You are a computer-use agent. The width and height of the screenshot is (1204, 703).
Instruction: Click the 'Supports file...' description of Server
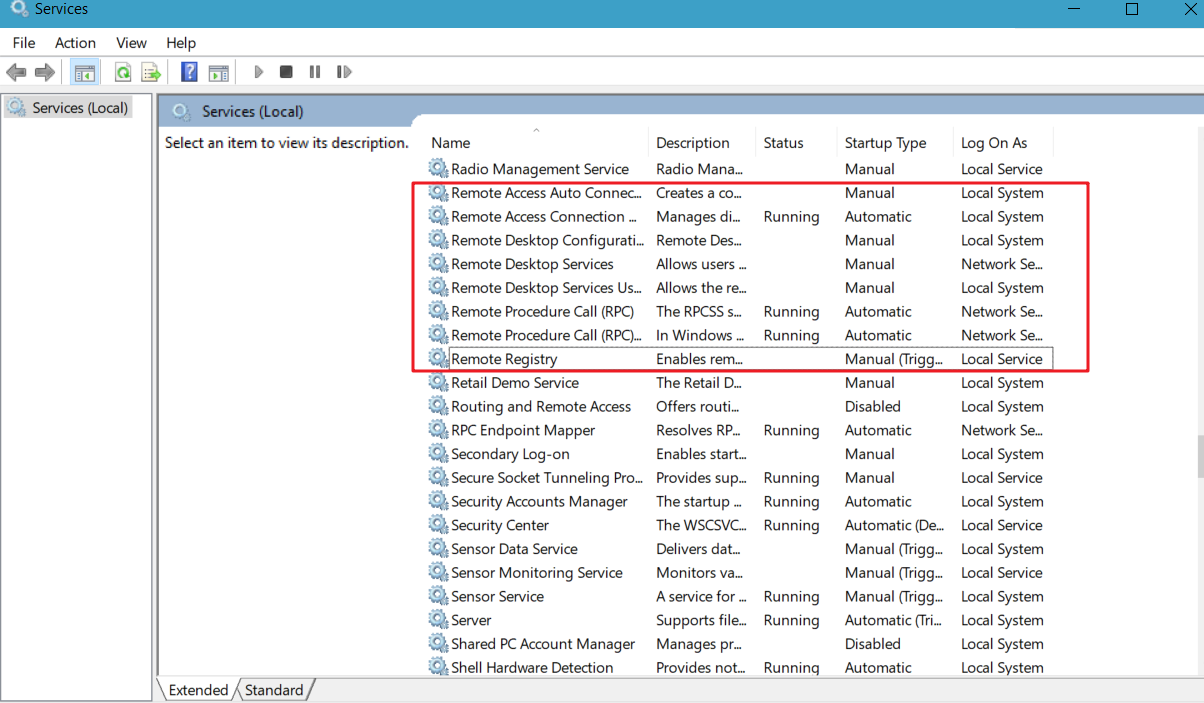pyautogui.click(x=701, y=620)
